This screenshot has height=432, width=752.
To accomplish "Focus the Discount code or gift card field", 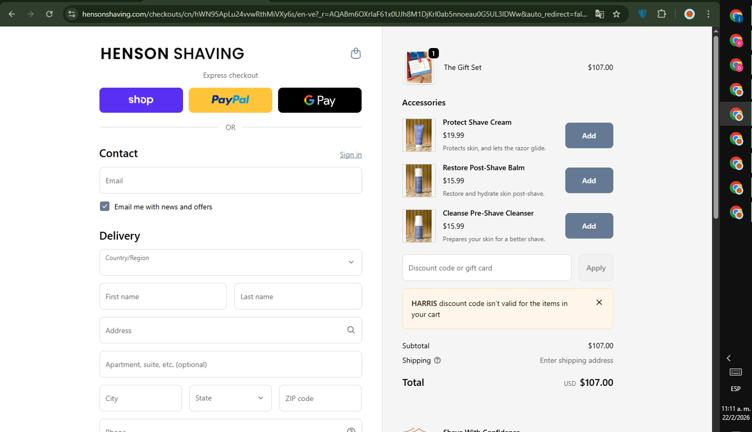I will (x=487, y=268).
